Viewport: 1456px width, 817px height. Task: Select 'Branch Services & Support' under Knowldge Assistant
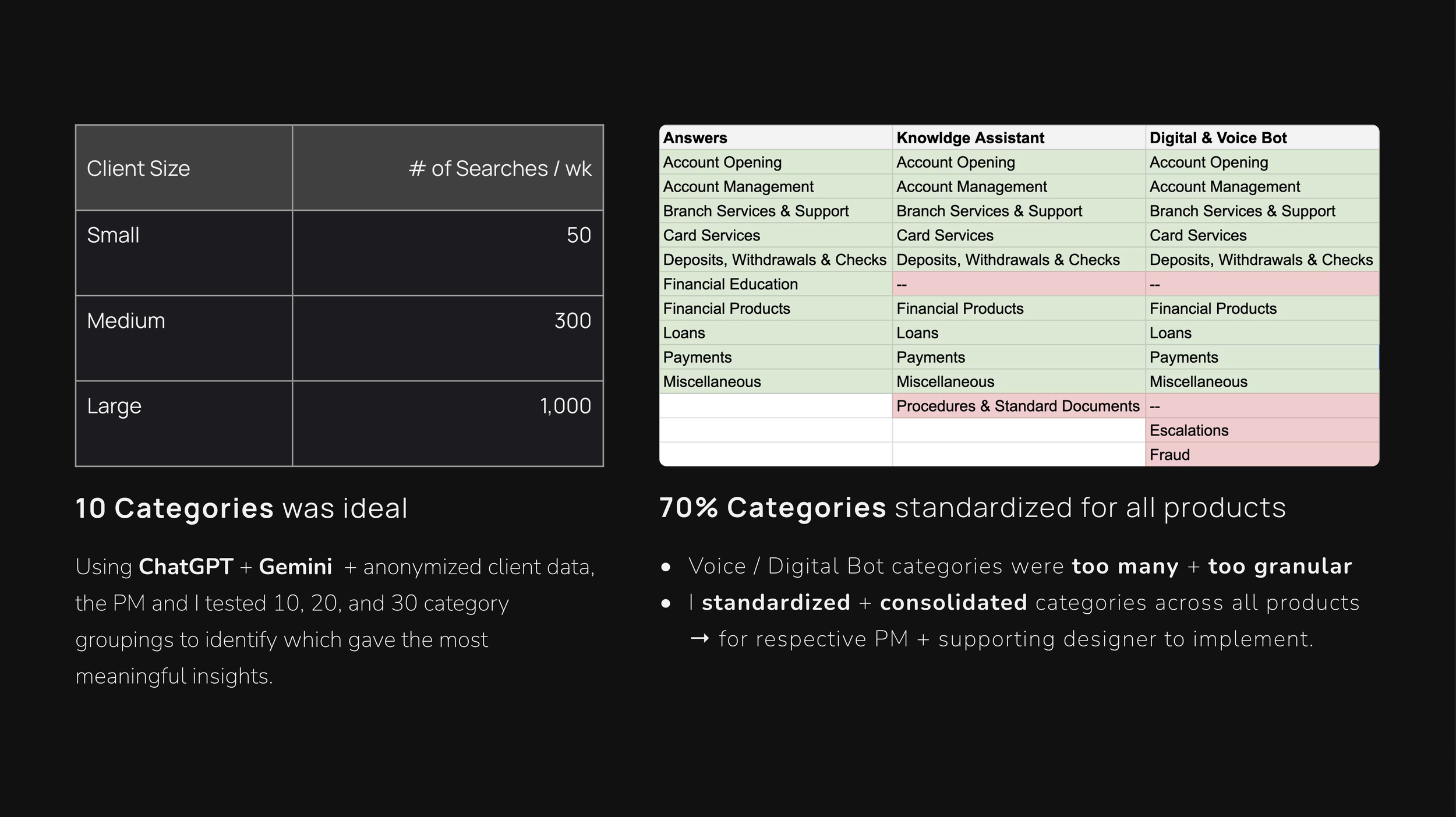click(x=1019, y=211)
